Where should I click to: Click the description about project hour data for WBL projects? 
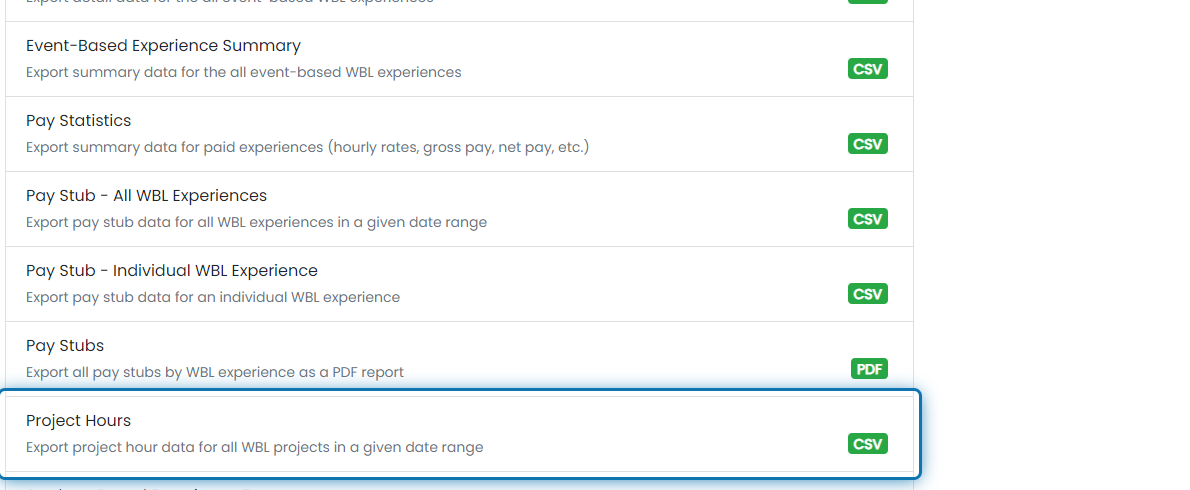(254, 448)
